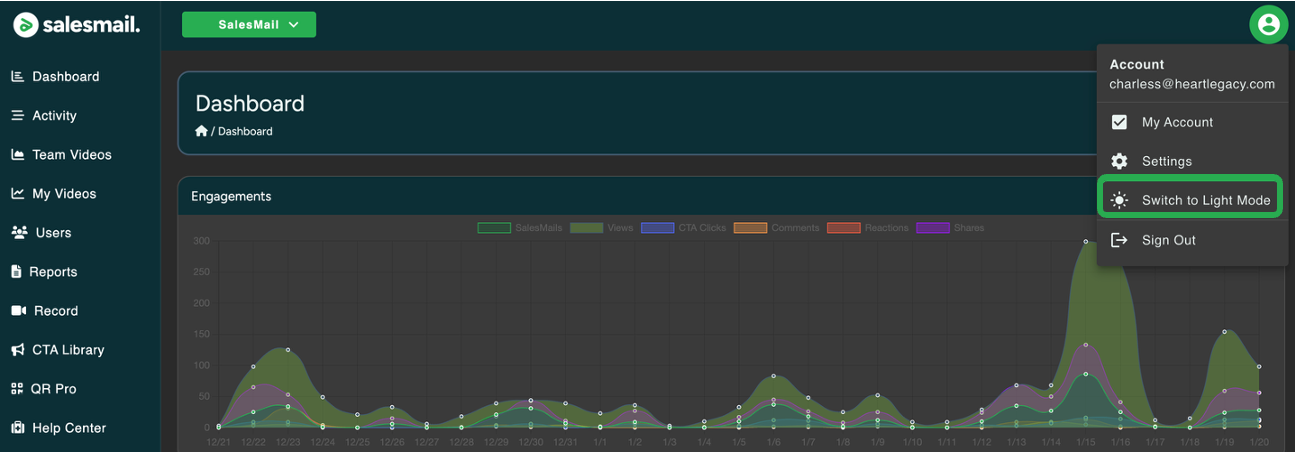Viewport: 1295px width, 452px height.
Task: Click the Record camera icon
Action: pos(18,311)
